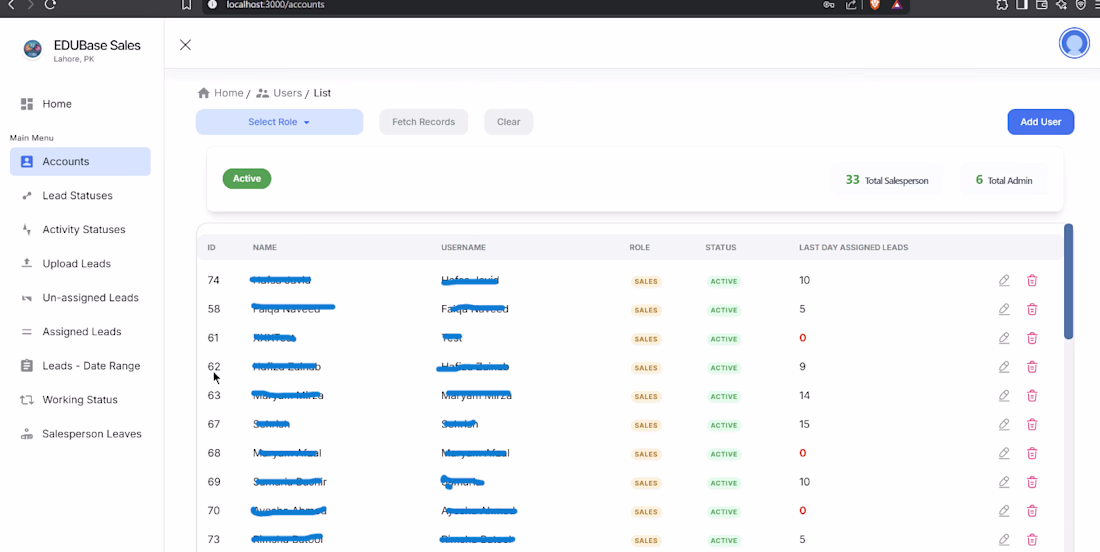Click the Brave shields icon in address bar
The width and height of the screenshot is (1100, 552).
tap(875, 5)
